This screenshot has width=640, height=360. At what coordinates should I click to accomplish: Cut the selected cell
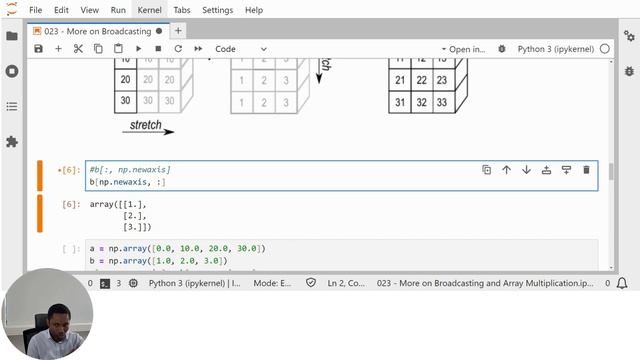[x=78, y=49]
